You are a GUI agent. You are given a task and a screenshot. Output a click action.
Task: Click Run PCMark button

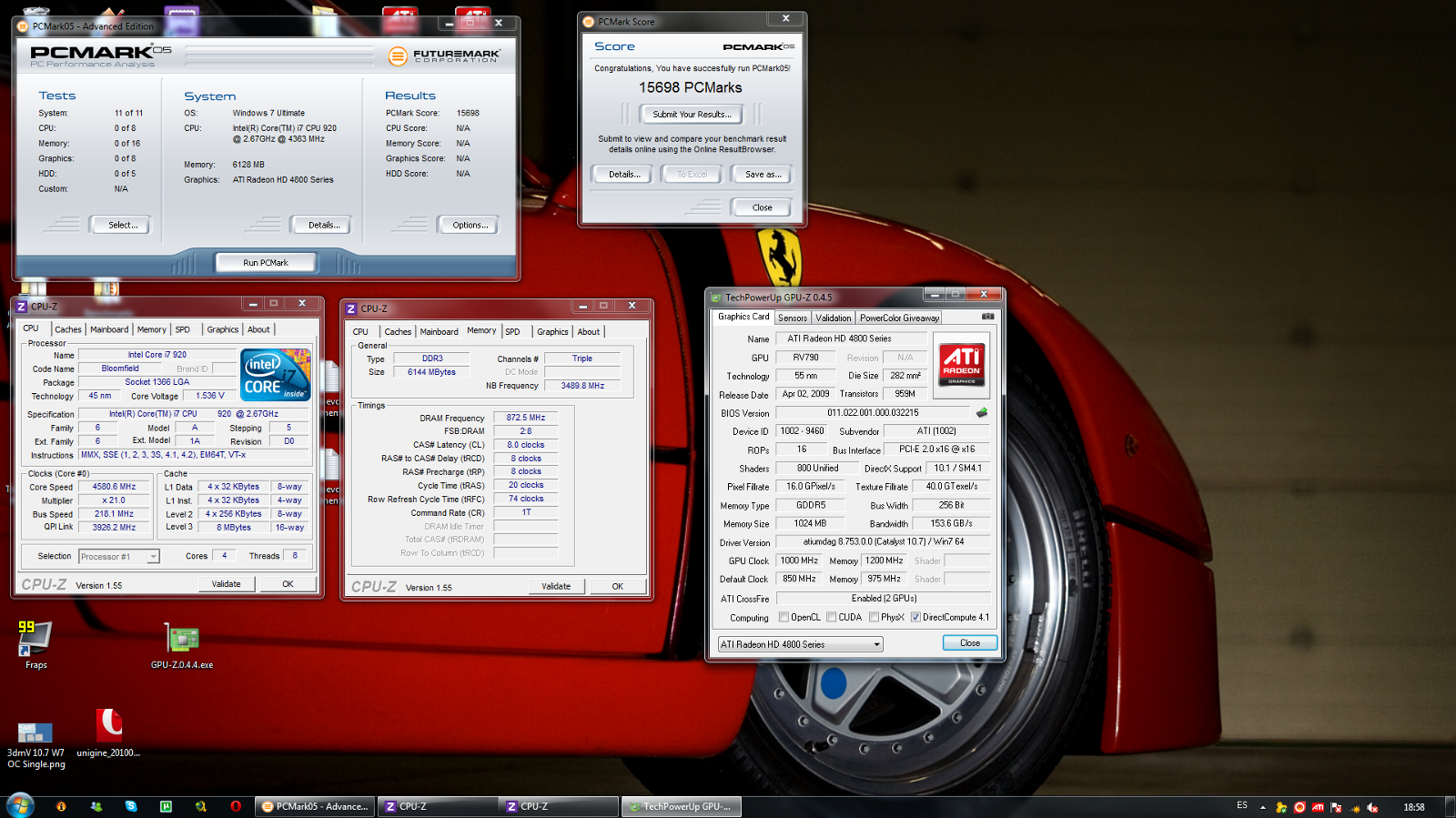click(x=266, y=262)
